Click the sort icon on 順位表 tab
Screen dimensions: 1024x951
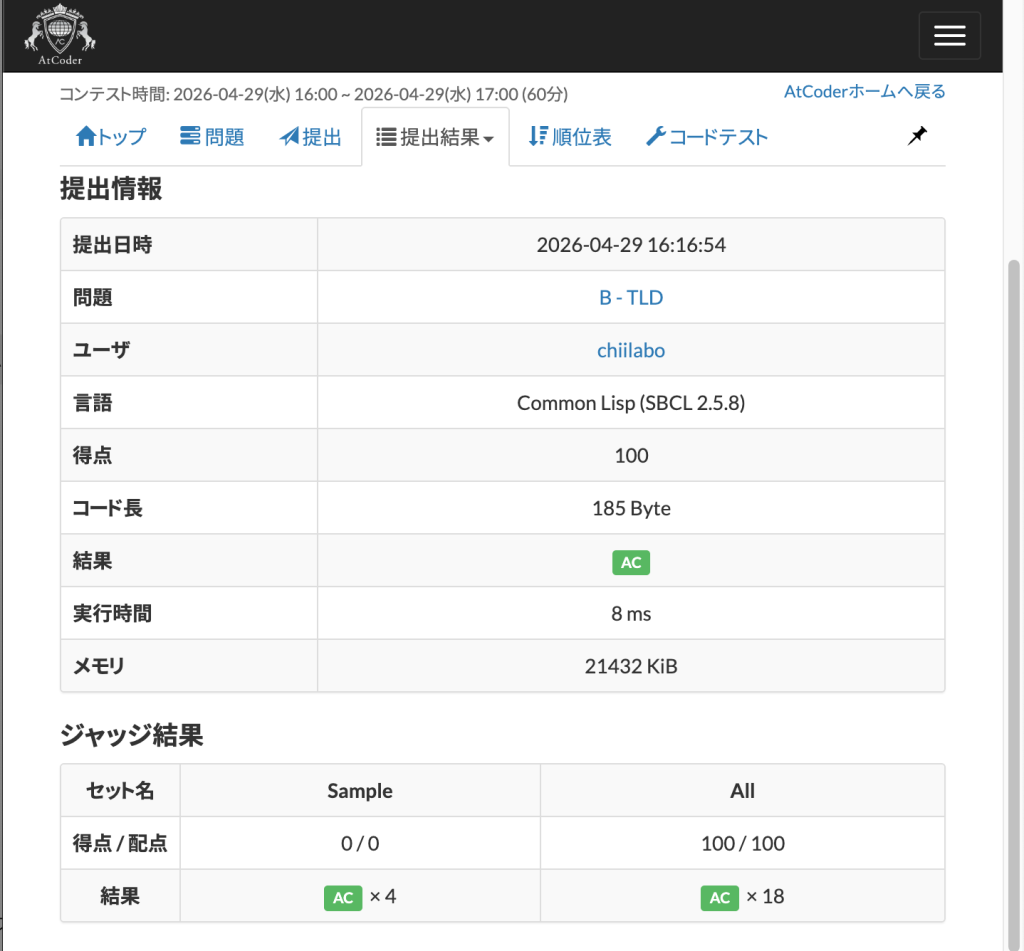(x=538, y=136)
